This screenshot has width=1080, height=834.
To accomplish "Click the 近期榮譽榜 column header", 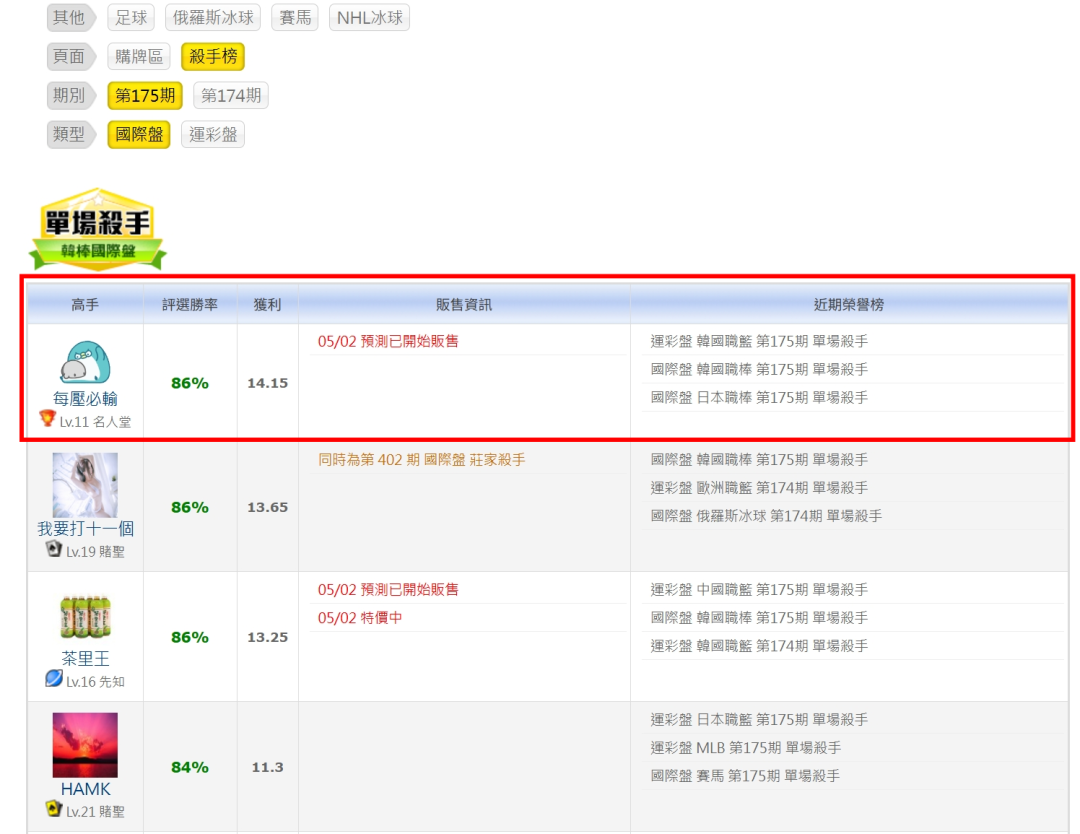I will click(x=849, y=304).
